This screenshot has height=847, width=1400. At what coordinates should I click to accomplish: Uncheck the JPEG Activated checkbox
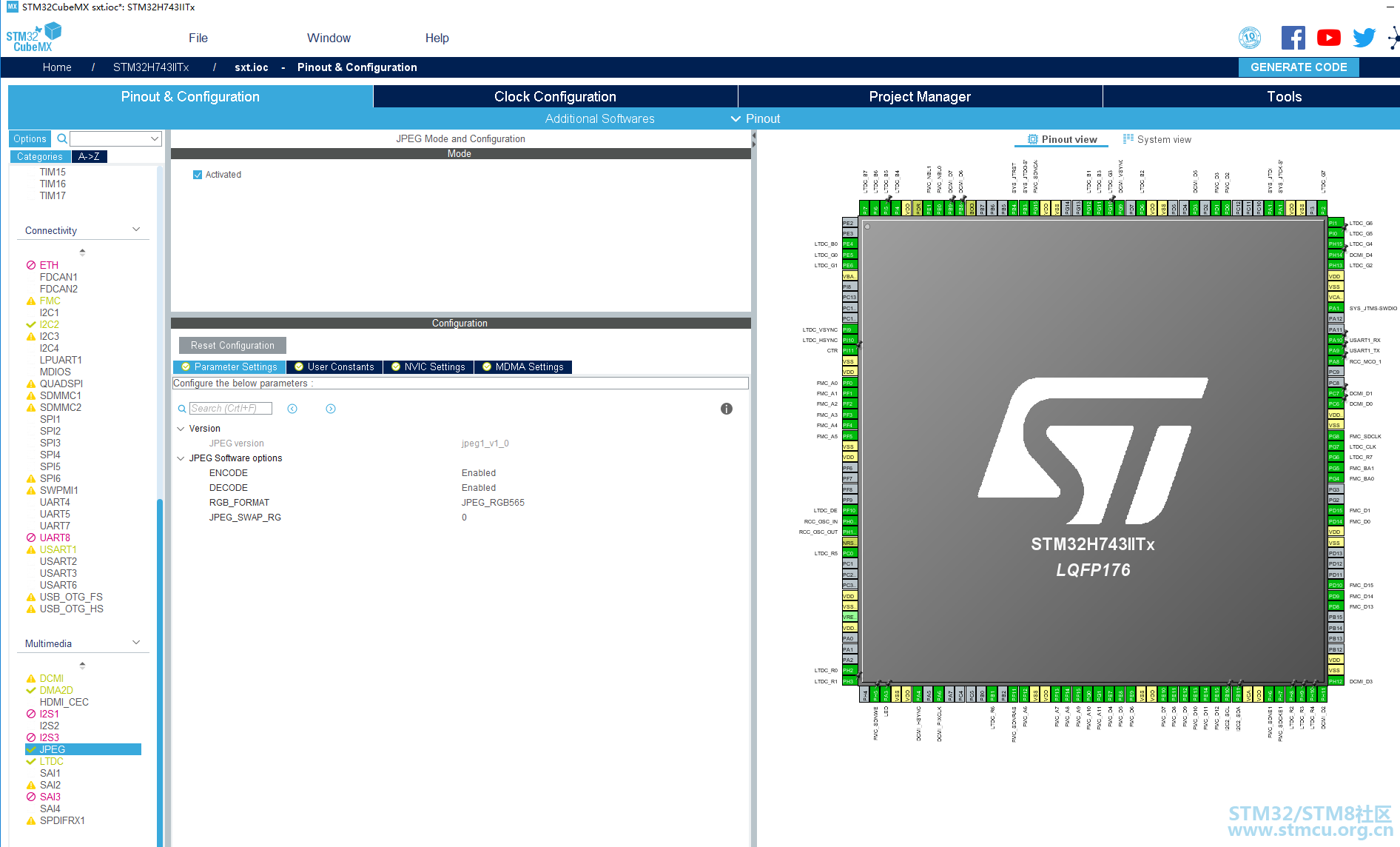tap(198, 175)
